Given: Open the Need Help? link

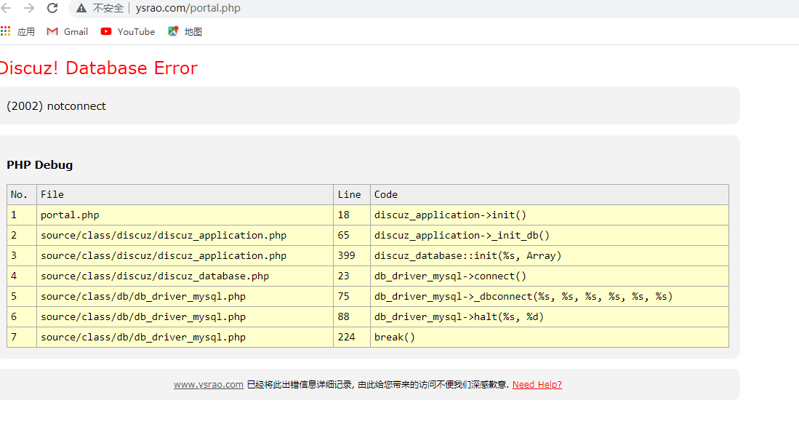Looking at the screenshot, I should click(x=537, y=385).
